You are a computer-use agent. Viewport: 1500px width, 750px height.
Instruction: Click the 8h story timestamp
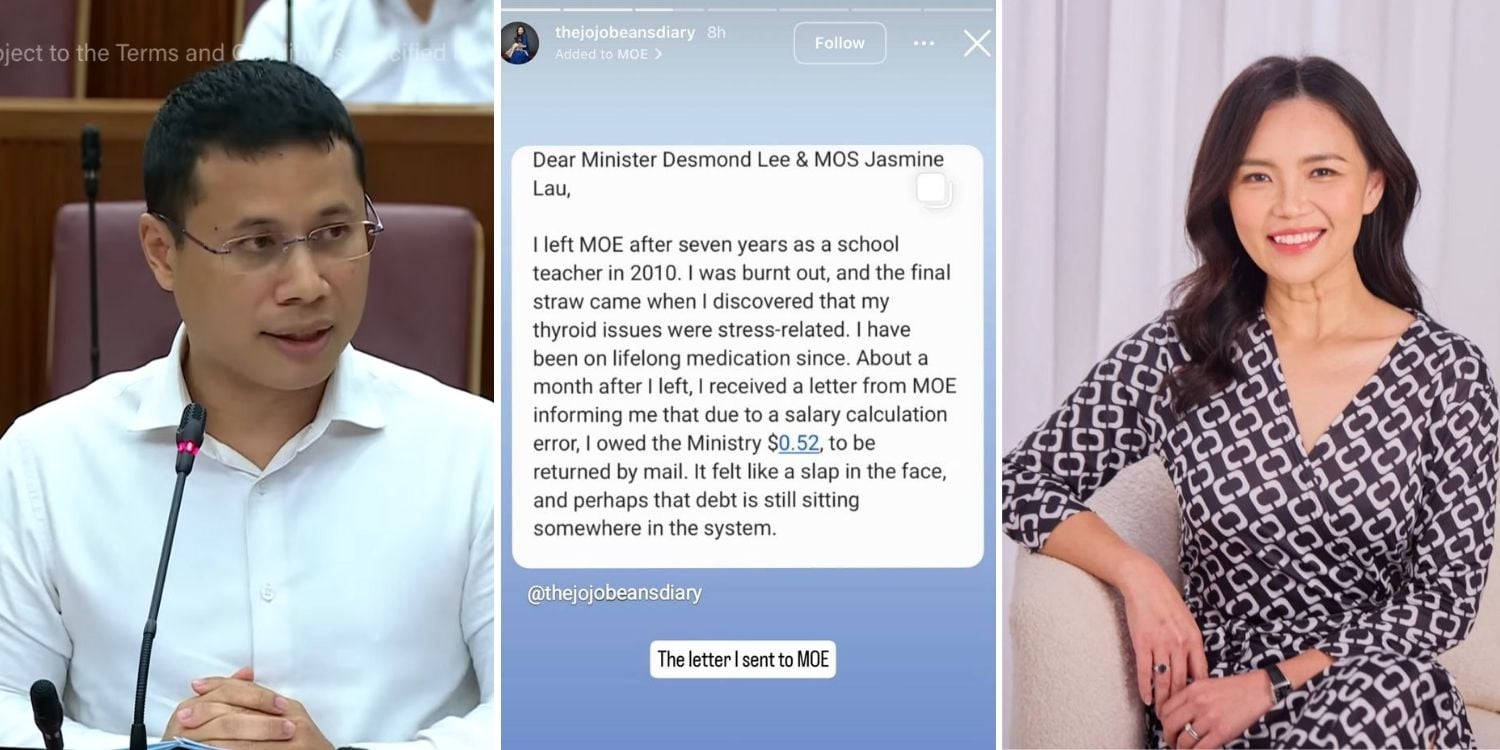point(716,32)
